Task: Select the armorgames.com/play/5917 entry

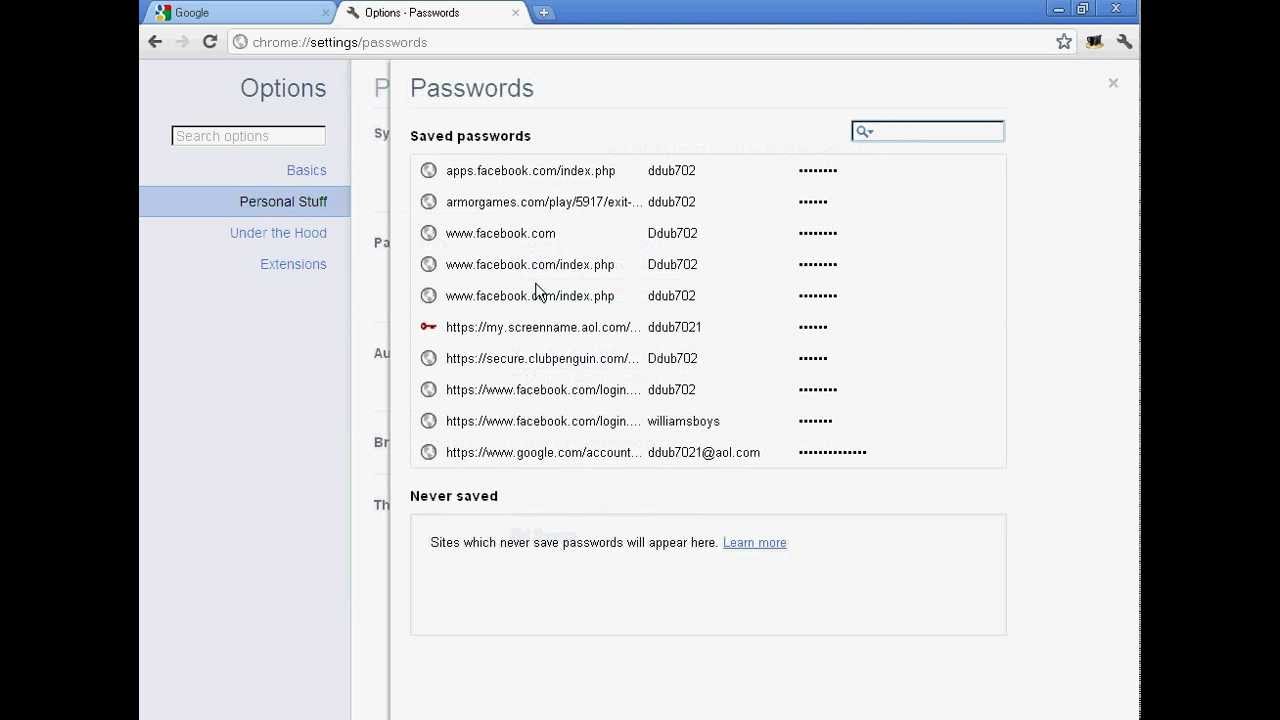Action: coord(708,202)
